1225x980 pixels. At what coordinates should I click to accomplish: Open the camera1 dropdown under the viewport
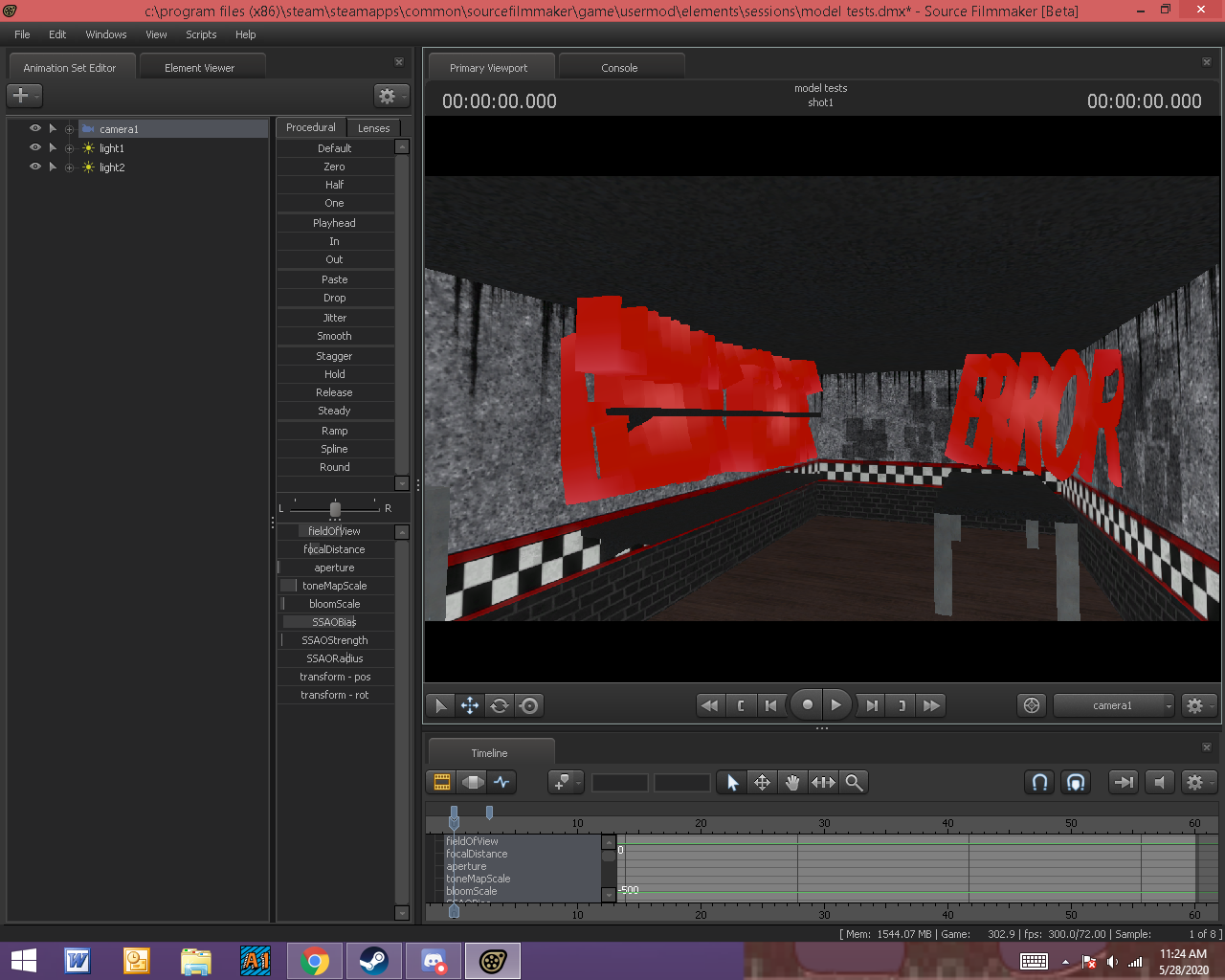[1114, 705]
